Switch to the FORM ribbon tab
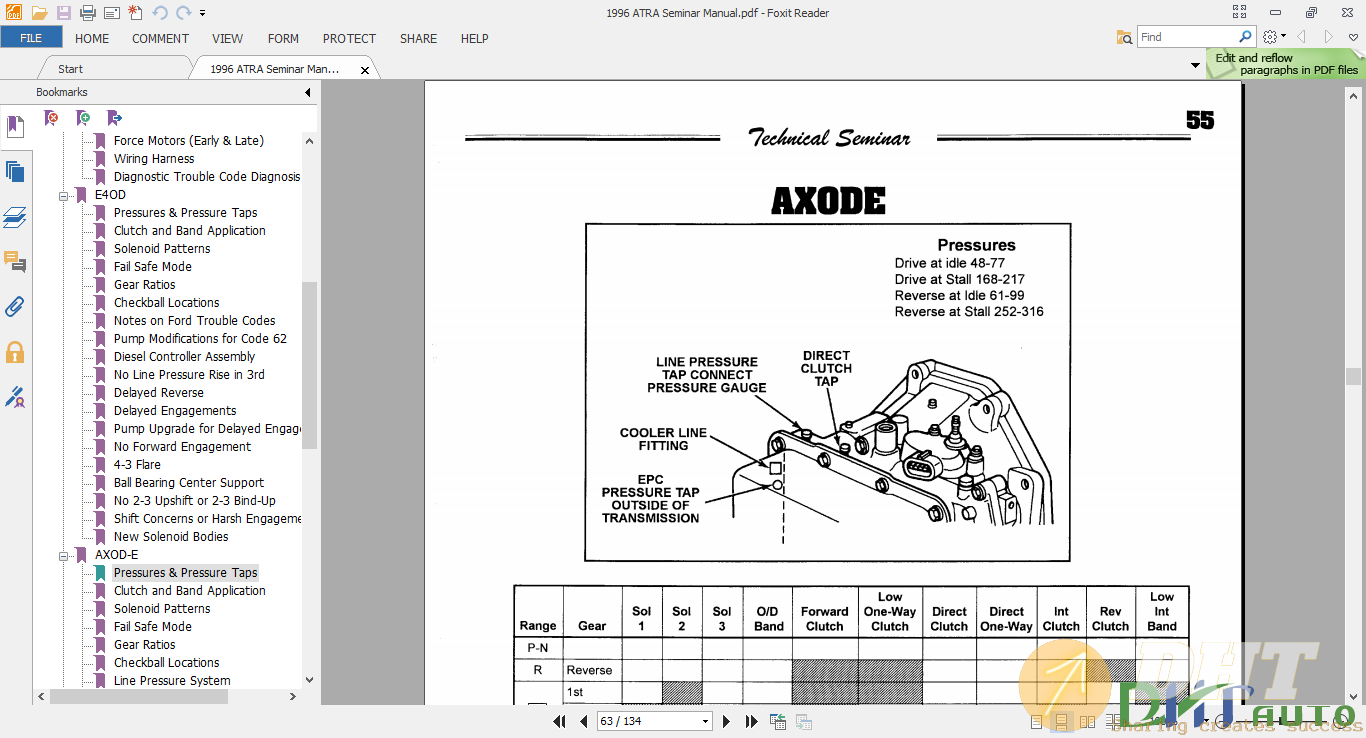This screenshot has height=738, width=1366. coord(283,38)
